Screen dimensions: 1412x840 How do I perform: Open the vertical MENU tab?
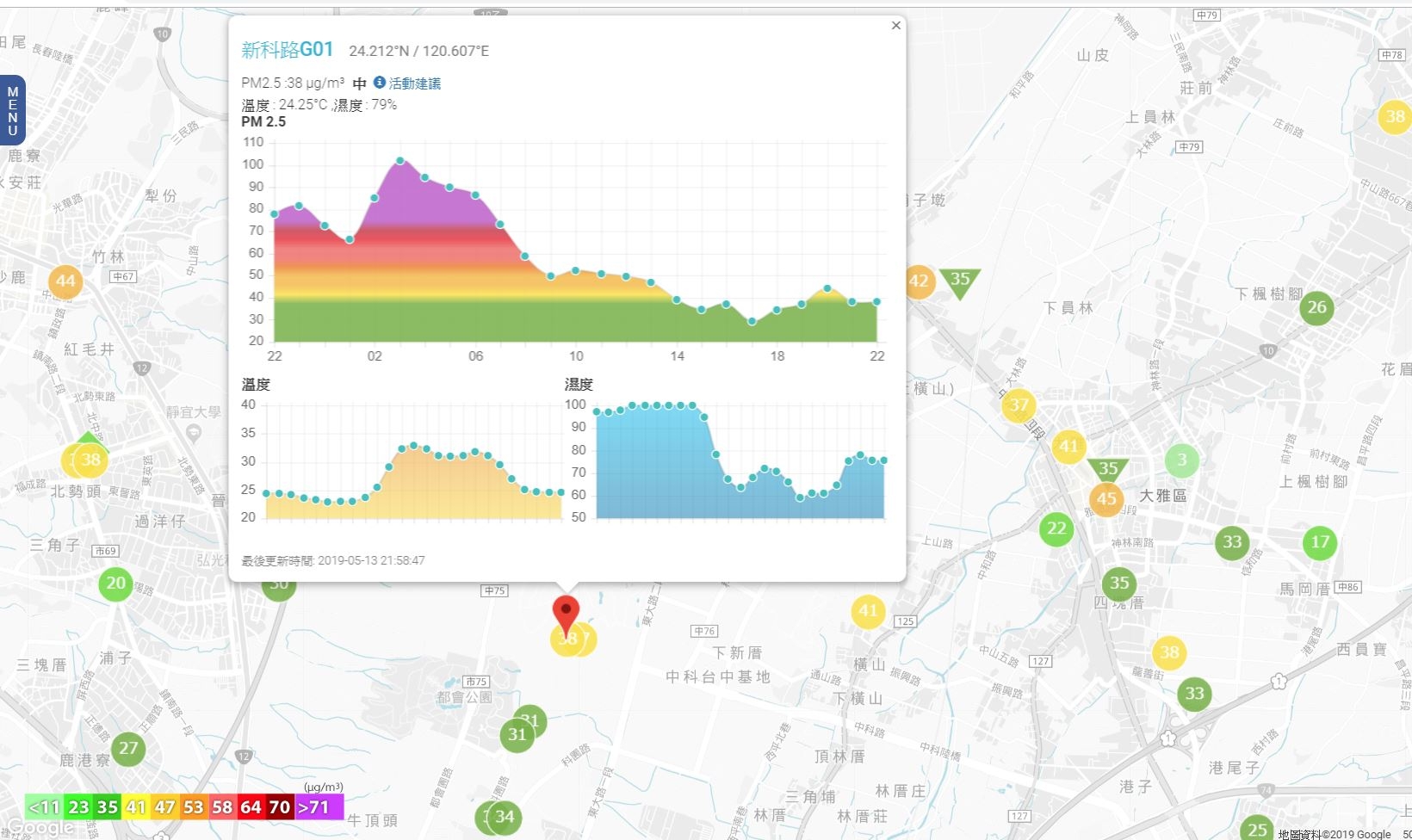tap(13, 110)
